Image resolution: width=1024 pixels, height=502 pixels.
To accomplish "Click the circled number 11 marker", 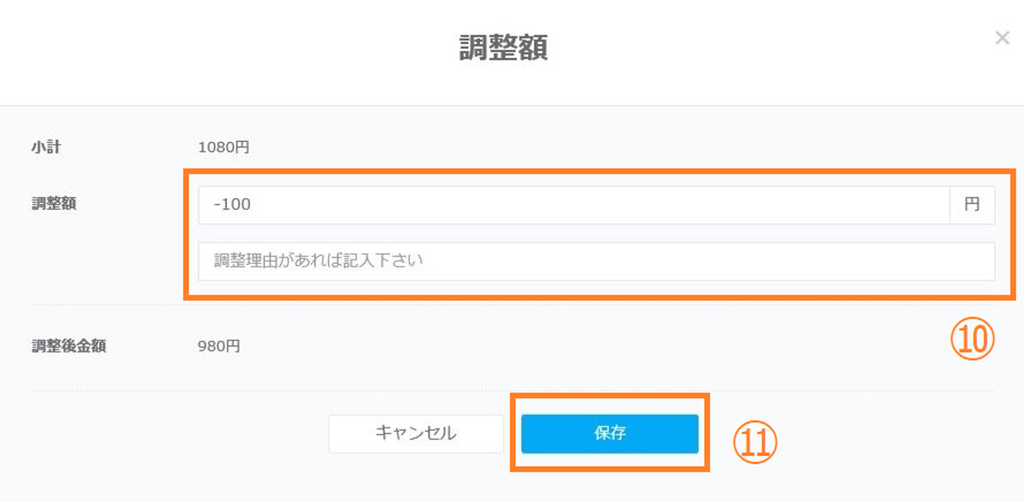I will click(755, 441).
